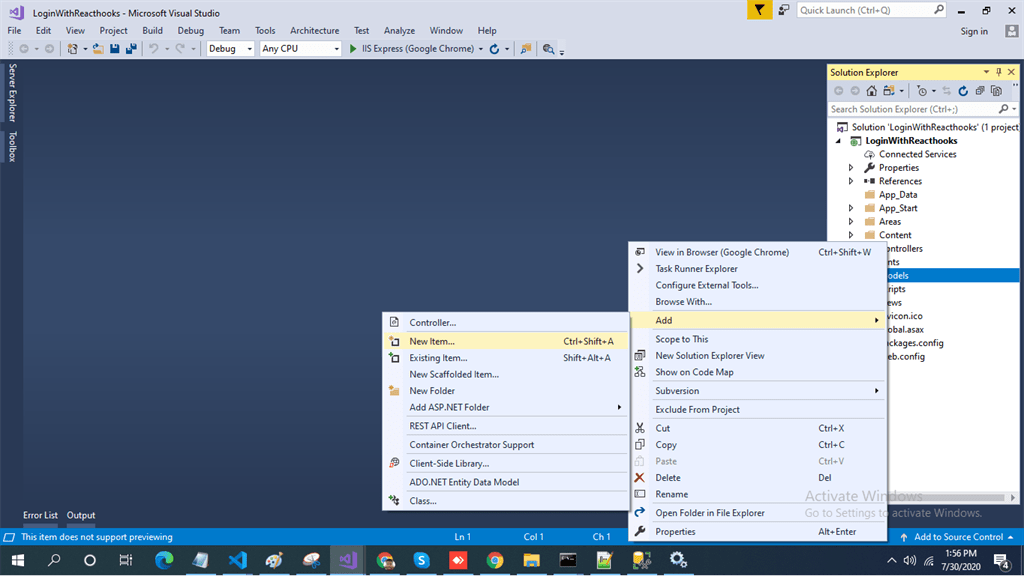1024x576 pixels.
Task: Toggle Show All Files in Solution Explorer
Action: click(996, 91)
